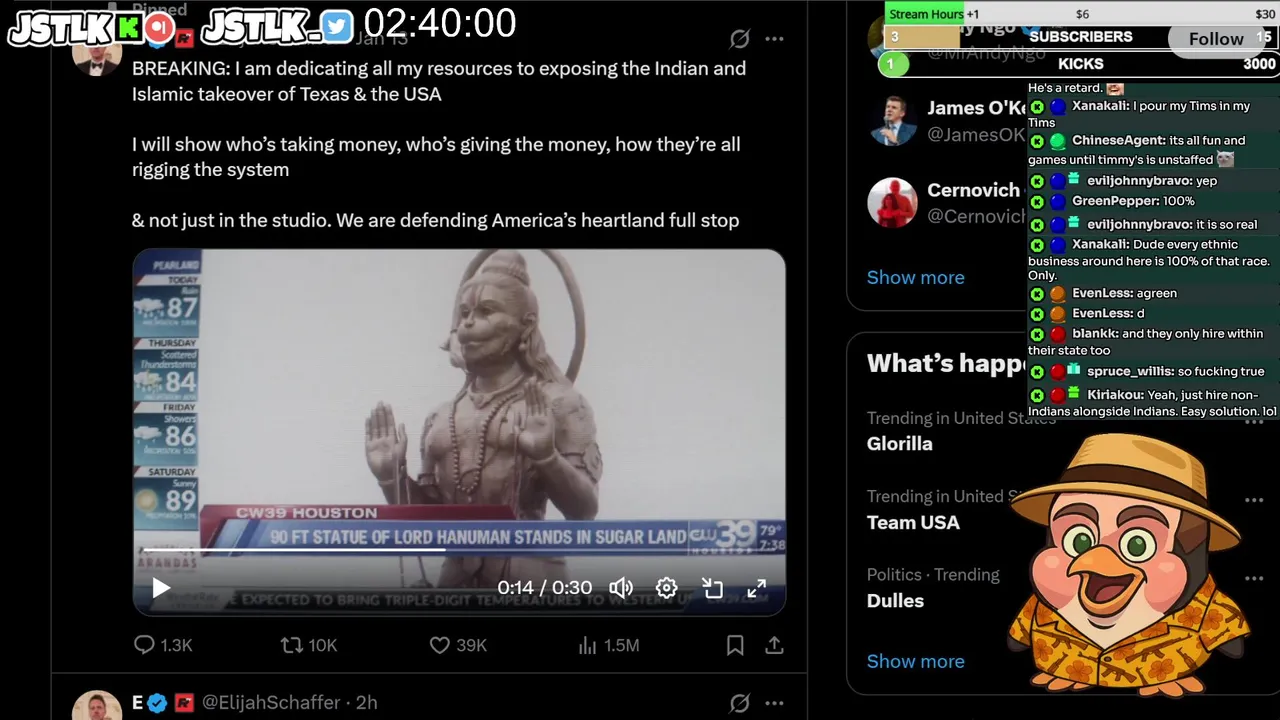The image size is (1280, 720).
Task: Open Grok icon on ElijahSchaffer post
Action: pos(739,703)
